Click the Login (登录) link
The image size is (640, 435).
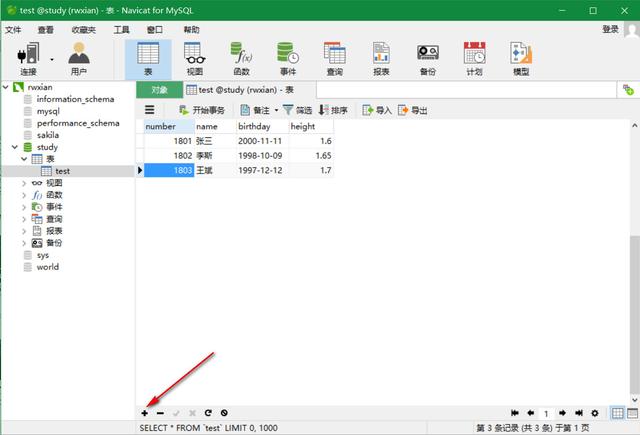(611, 29)
